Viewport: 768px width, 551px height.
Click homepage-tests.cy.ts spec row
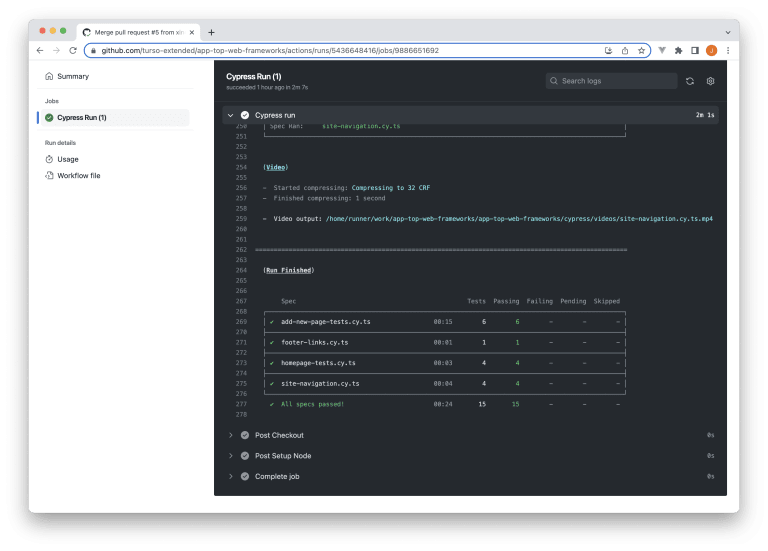click(445, 363)
